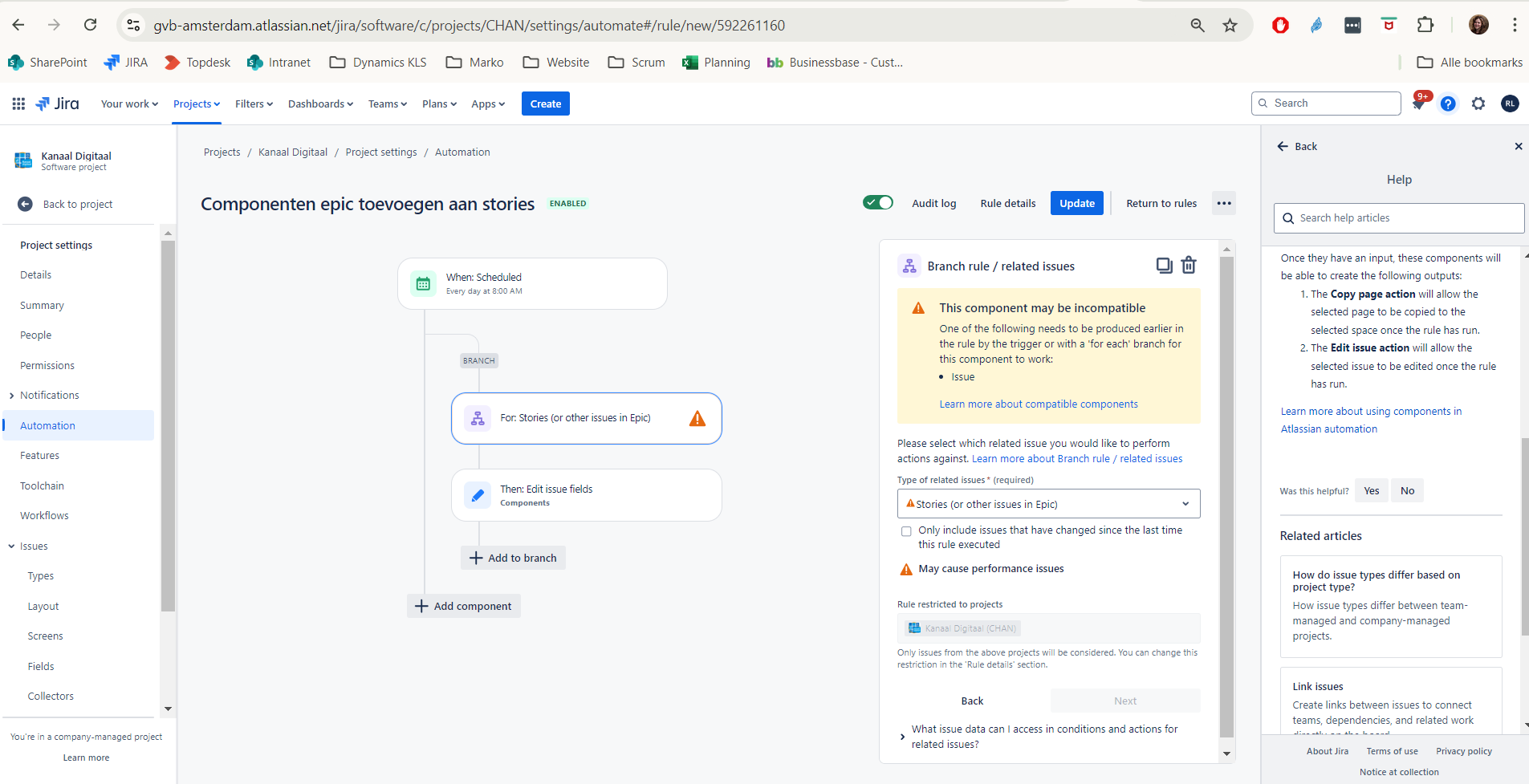1529x784 pixels.
Task: Select Automation in settings sidebar
Action: tap(79, 425)
